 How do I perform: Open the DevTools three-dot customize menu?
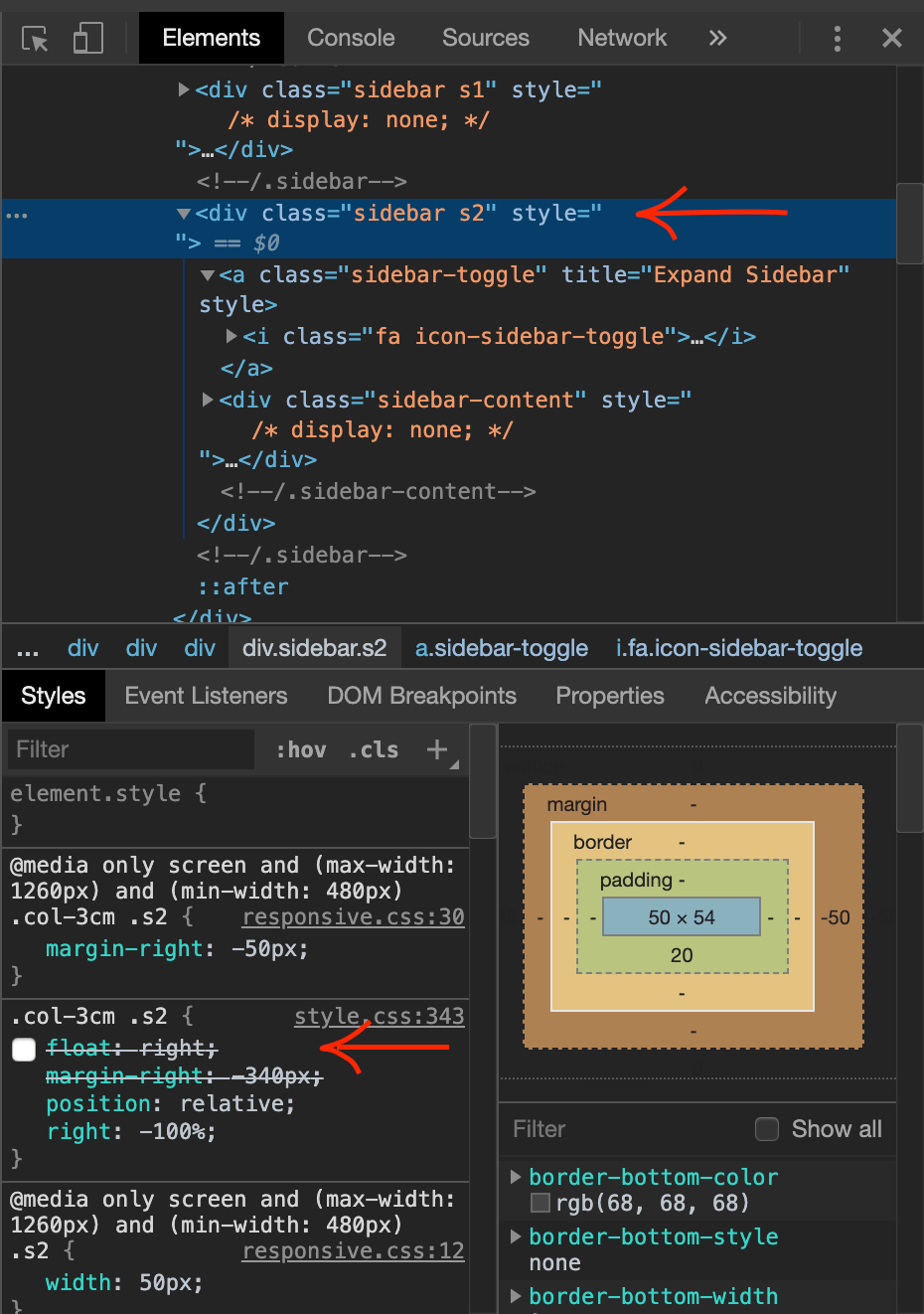[x=837, y=39]
